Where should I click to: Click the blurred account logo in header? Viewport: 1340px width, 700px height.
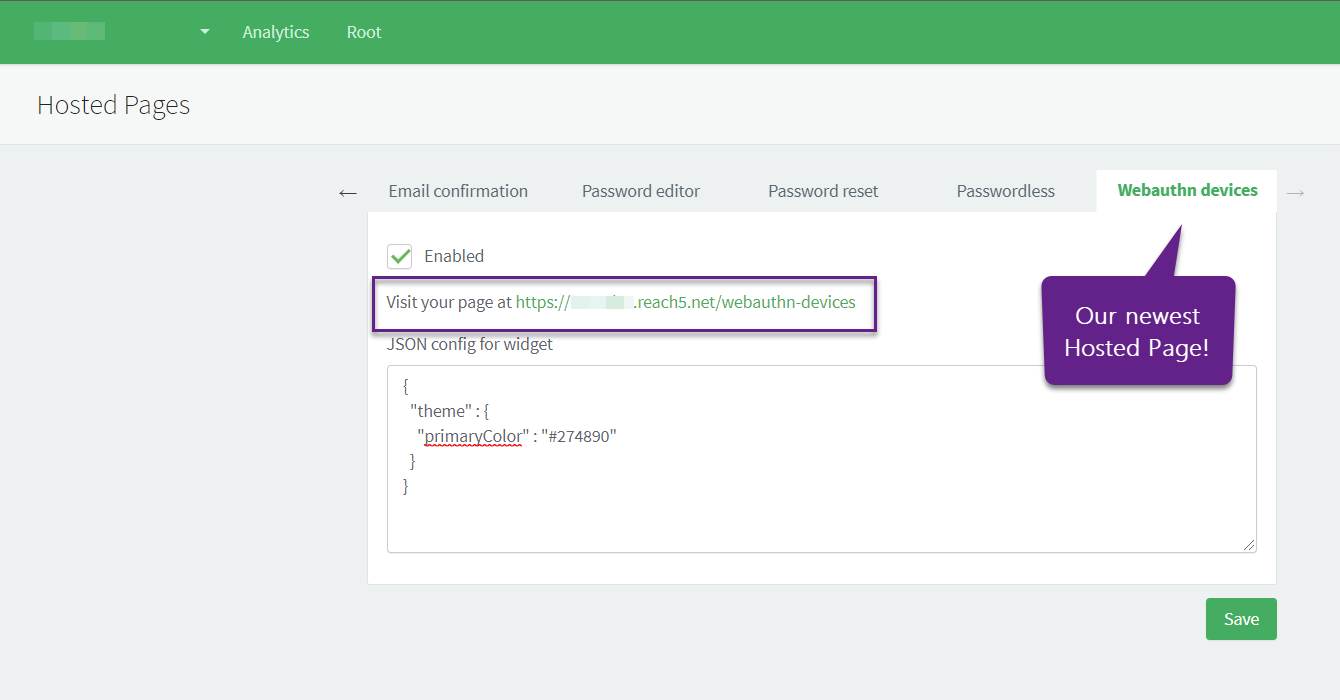69,31
